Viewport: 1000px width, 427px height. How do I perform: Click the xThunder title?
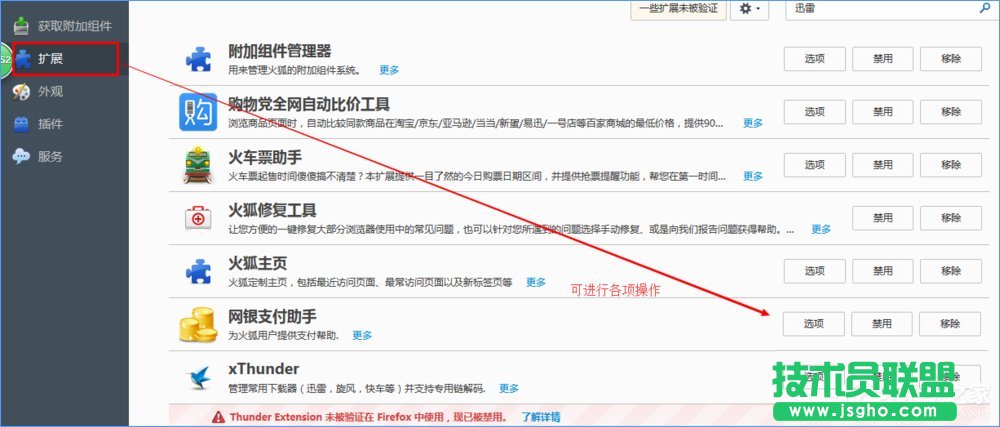point(263,369)
